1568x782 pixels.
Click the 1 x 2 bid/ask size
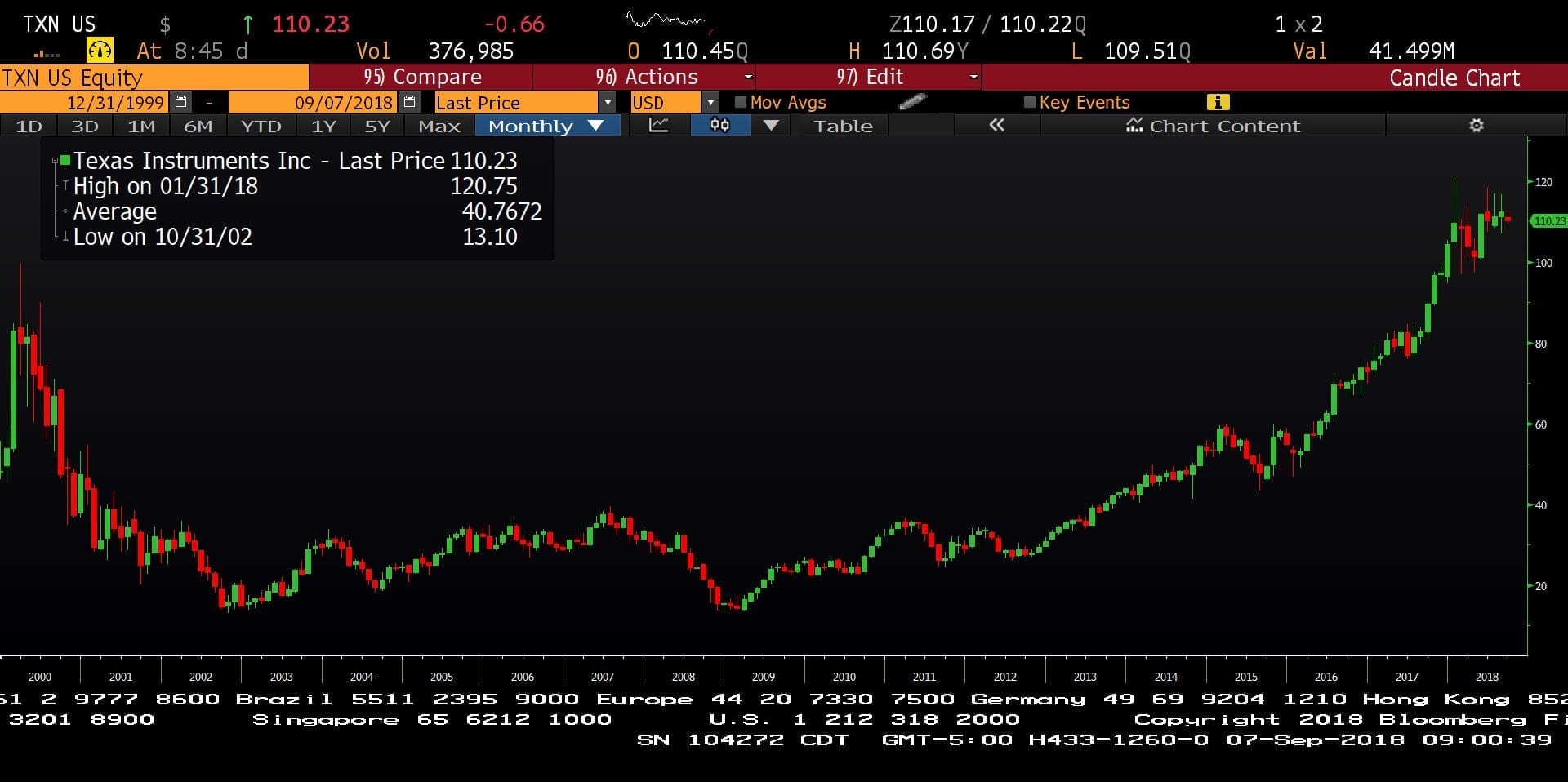(1298, 24)
